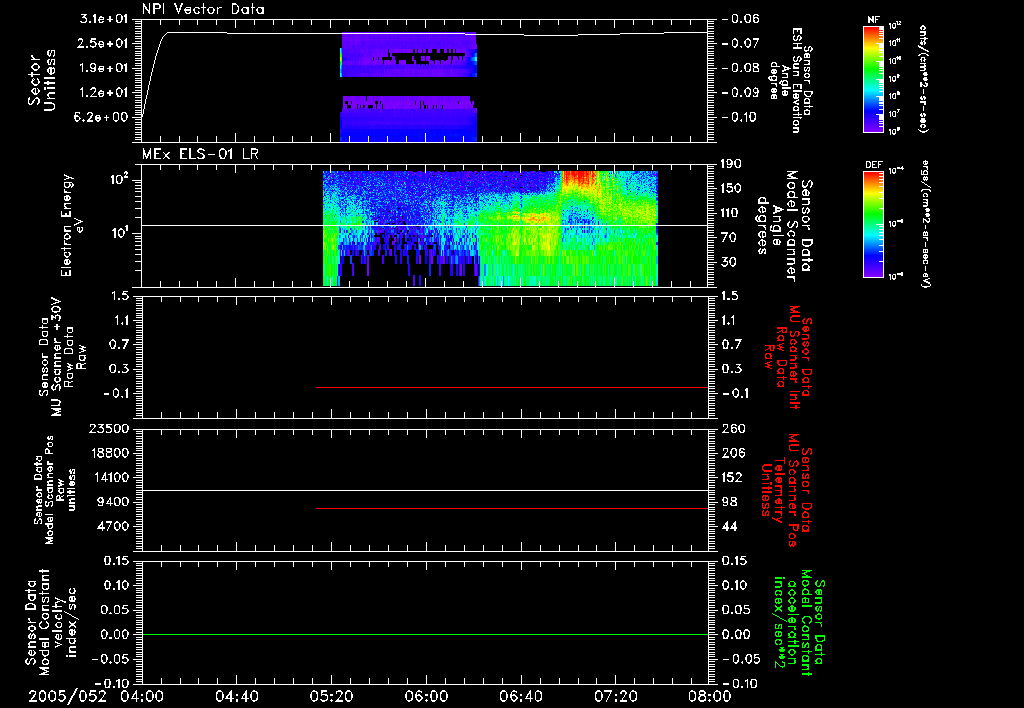Click the "2005/052" date label

(67, 696)
